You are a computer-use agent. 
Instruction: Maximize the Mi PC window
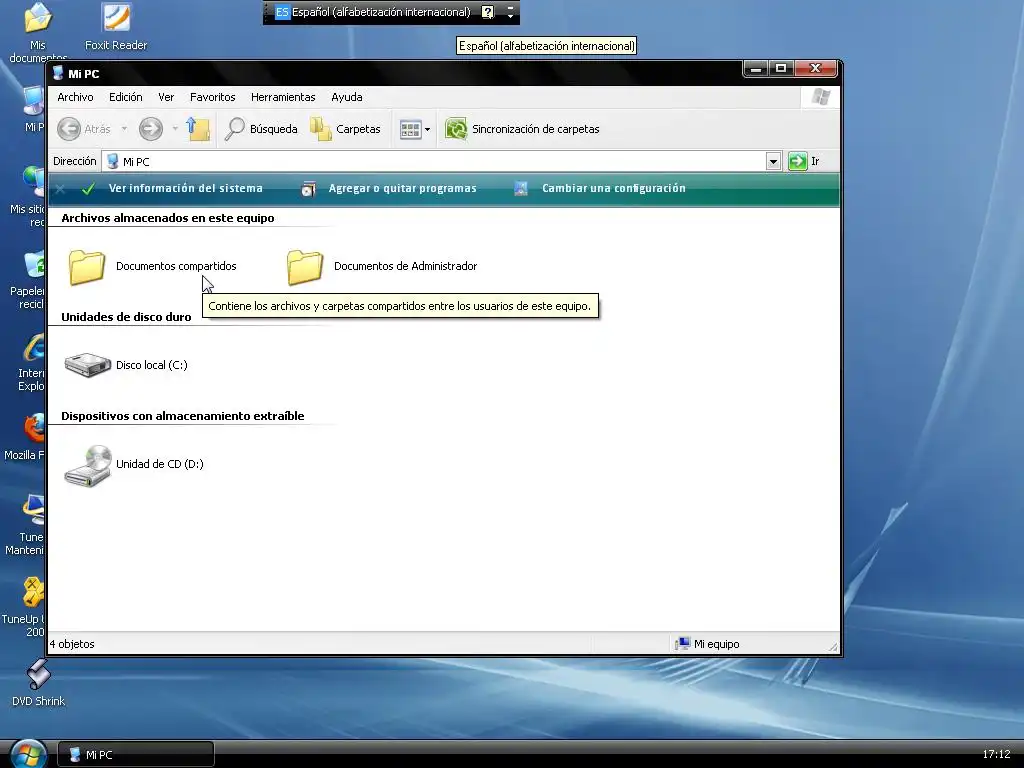[x=781, y=68]
